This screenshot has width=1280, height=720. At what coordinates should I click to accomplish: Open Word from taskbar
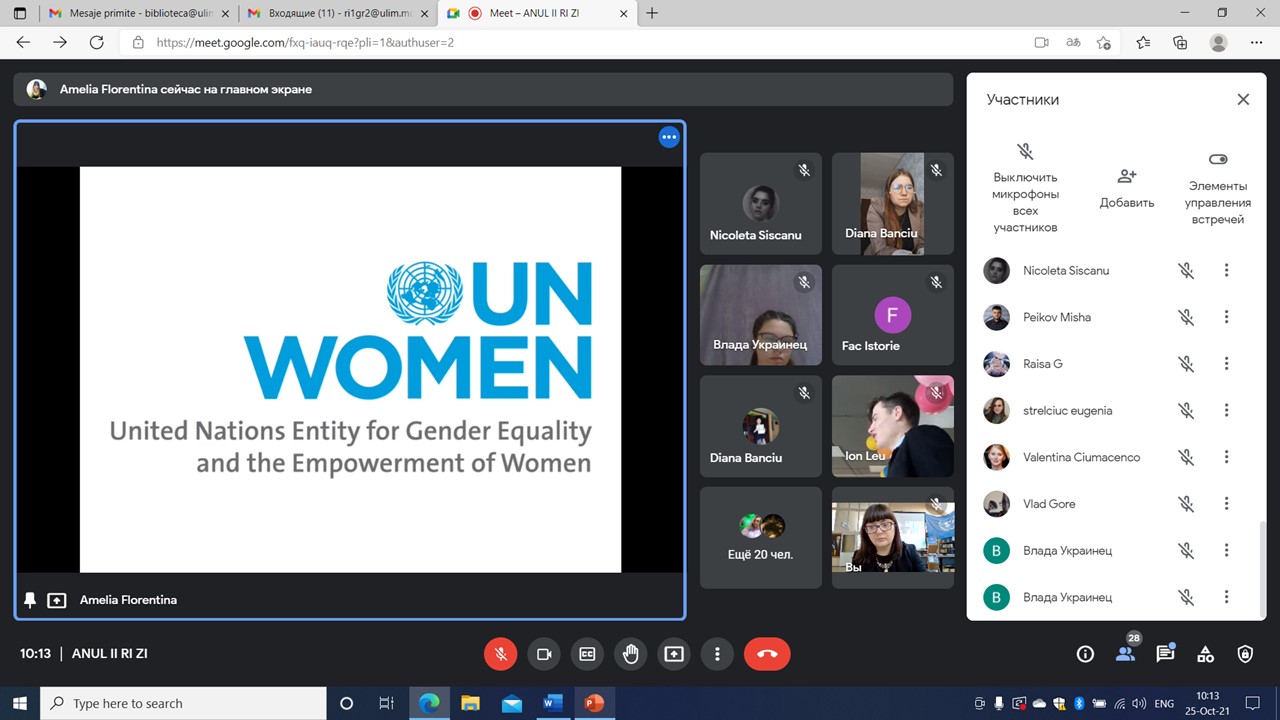click(x=553, y=703)
